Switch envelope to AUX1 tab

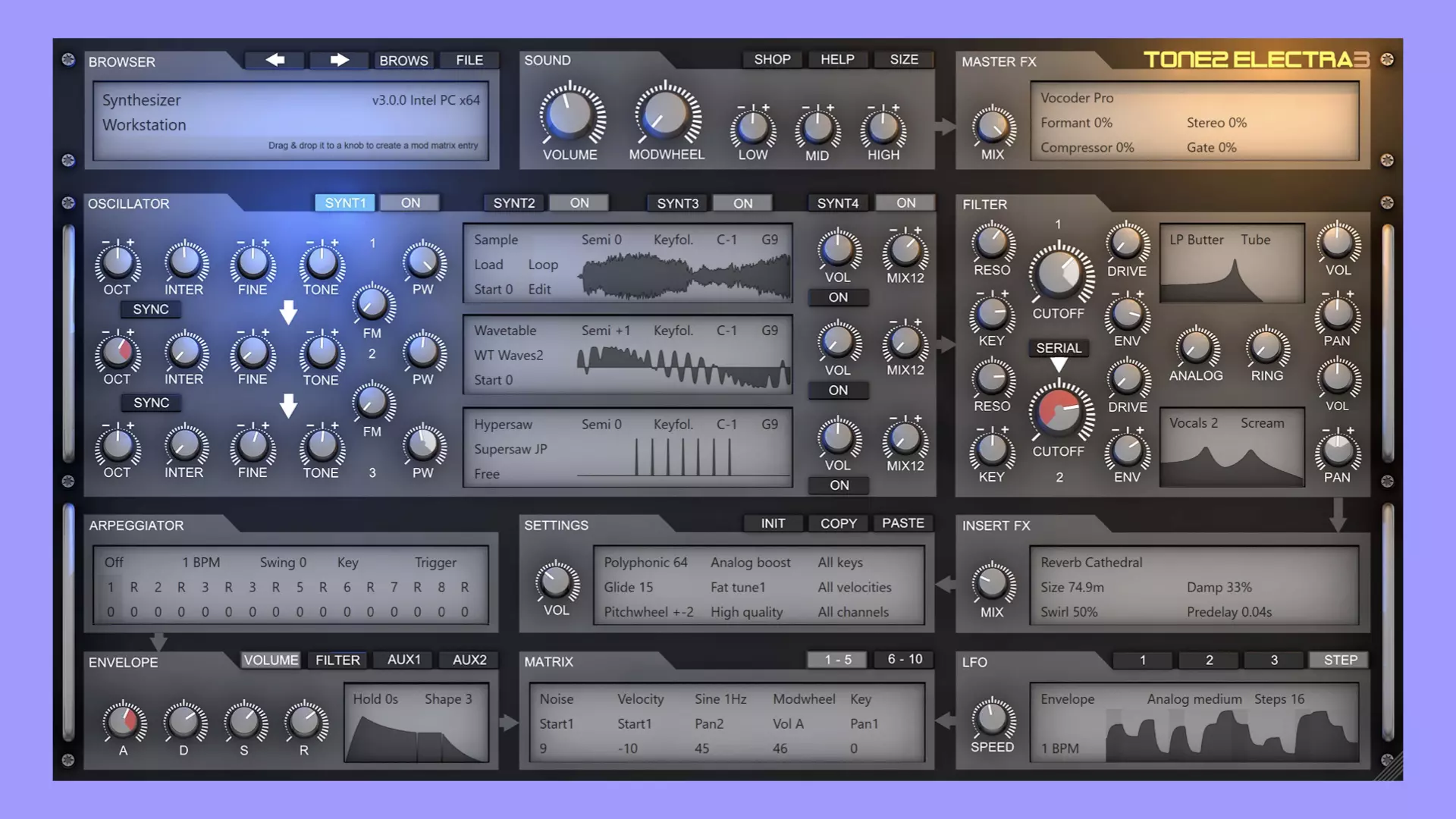404,660
